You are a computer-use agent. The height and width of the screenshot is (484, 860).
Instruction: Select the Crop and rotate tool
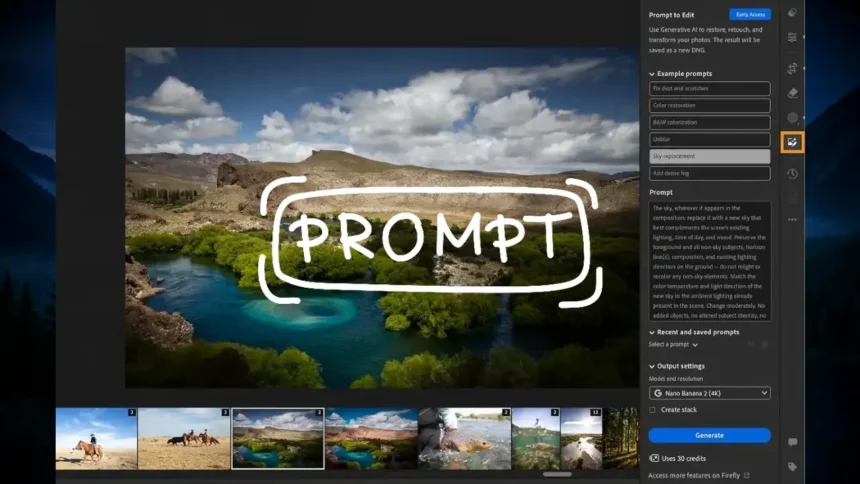(793, 69)
